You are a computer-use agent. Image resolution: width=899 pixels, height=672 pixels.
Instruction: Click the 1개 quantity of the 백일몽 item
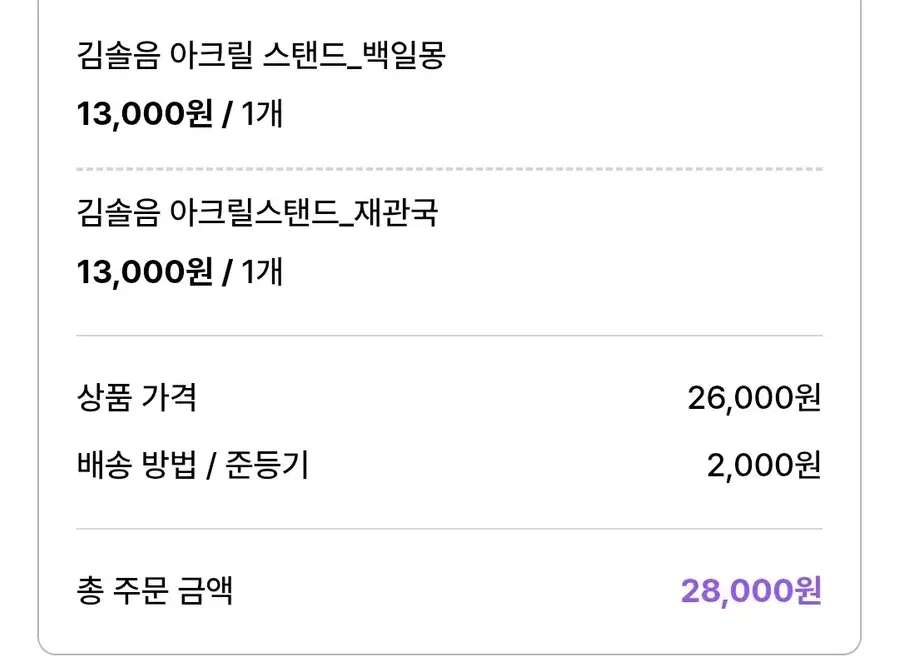pos(262,114)
